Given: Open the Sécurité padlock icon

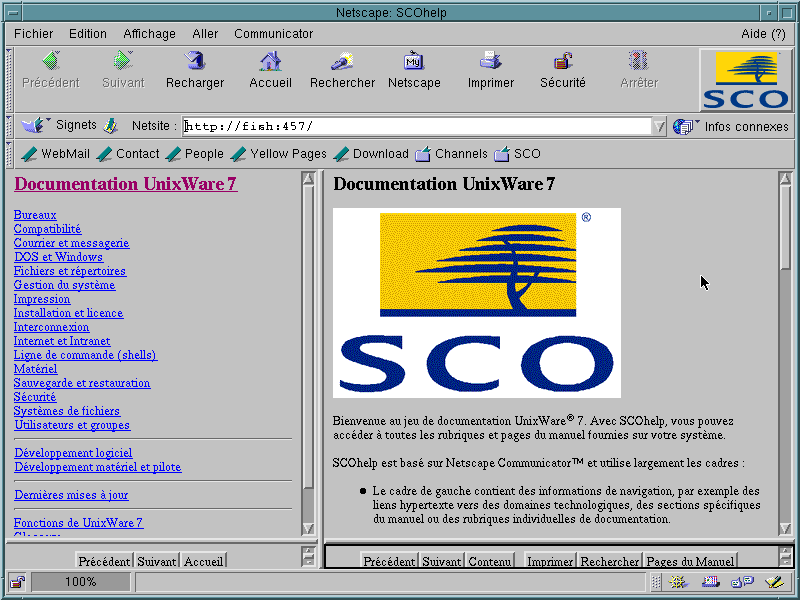Looking at the screenshot, I should tap(563, 61).
